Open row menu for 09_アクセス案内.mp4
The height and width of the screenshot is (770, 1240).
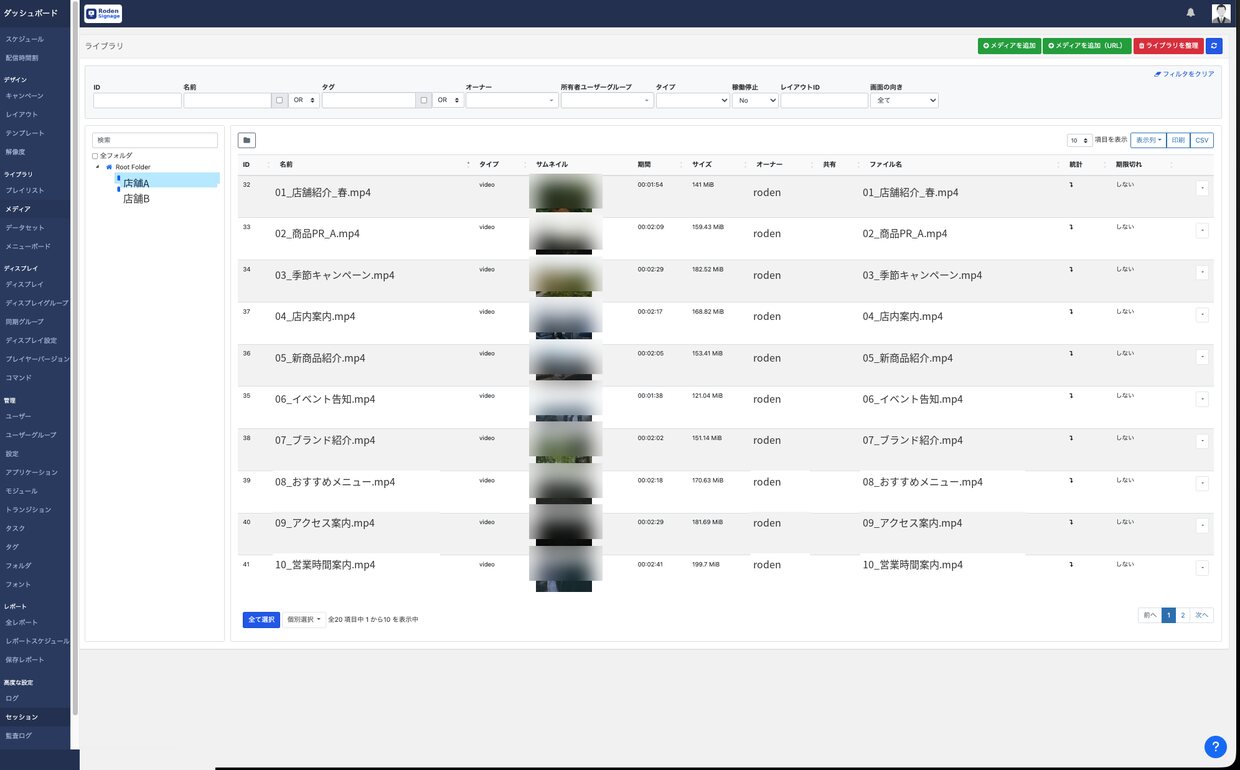(x=1202, y=526)
